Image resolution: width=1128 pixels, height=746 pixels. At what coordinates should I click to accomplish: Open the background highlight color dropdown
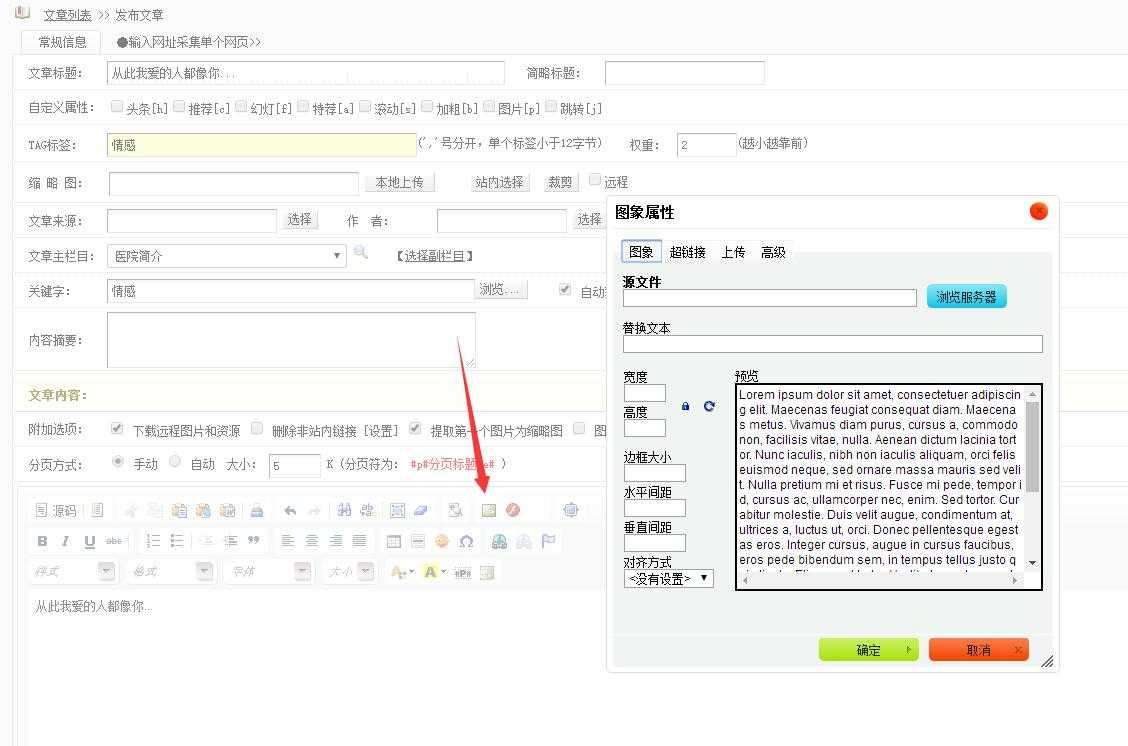pos(435,573)
